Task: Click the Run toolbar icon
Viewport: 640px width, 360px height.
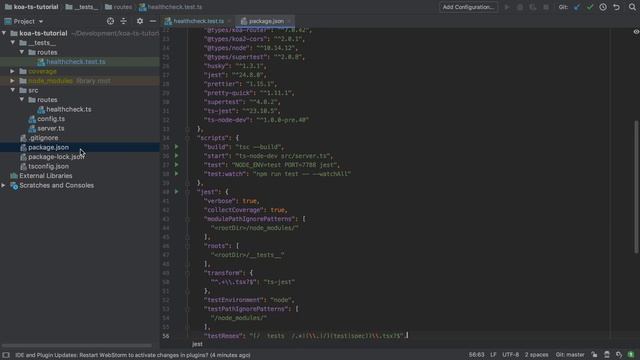Action: [507, 7]
